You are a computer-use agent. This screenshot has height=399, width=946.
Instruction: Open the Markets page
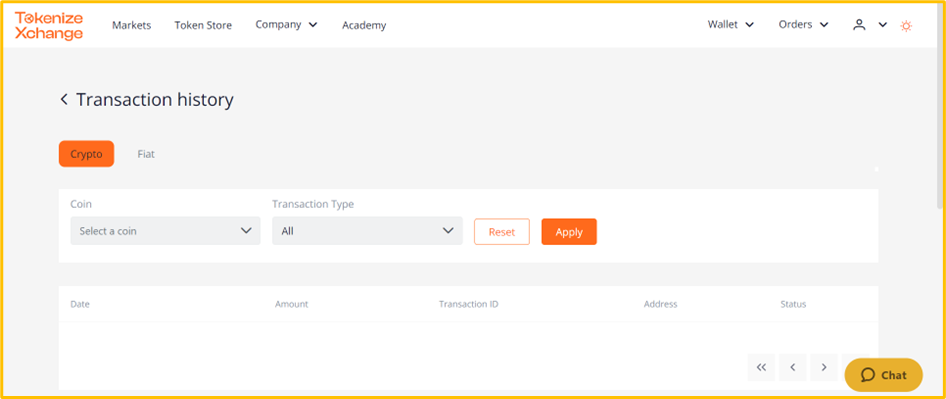click(x=132, y=25)
